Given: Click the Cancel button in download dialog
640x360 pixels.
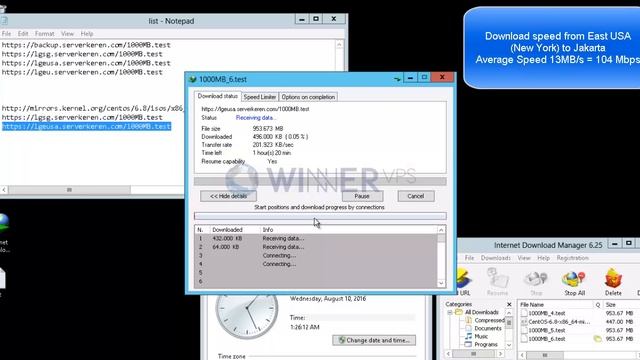Looking at the screenshot, I should (x=416, y=196).
